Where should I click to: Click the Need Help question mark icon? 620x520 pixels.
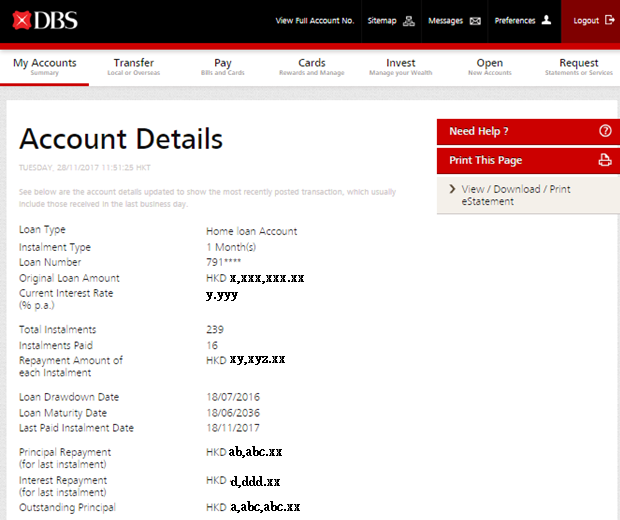604,132
